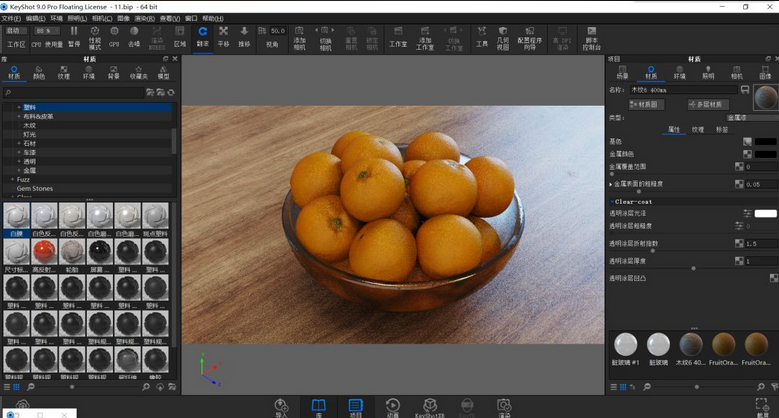The image size is (779, 418).
Task: Expand the 塑料 folder in material tree
Action: click(x=18, y=107)
